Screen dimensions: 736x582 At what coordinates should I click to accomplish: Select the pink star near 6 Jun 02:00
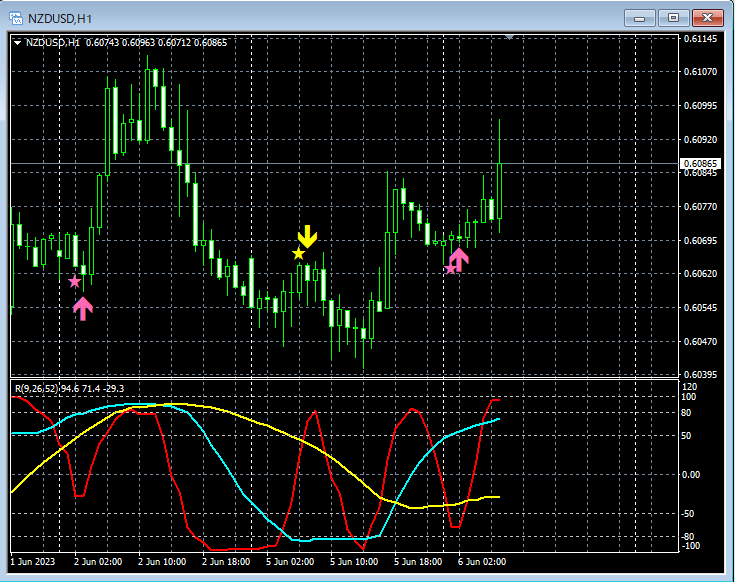click(451, 268)
